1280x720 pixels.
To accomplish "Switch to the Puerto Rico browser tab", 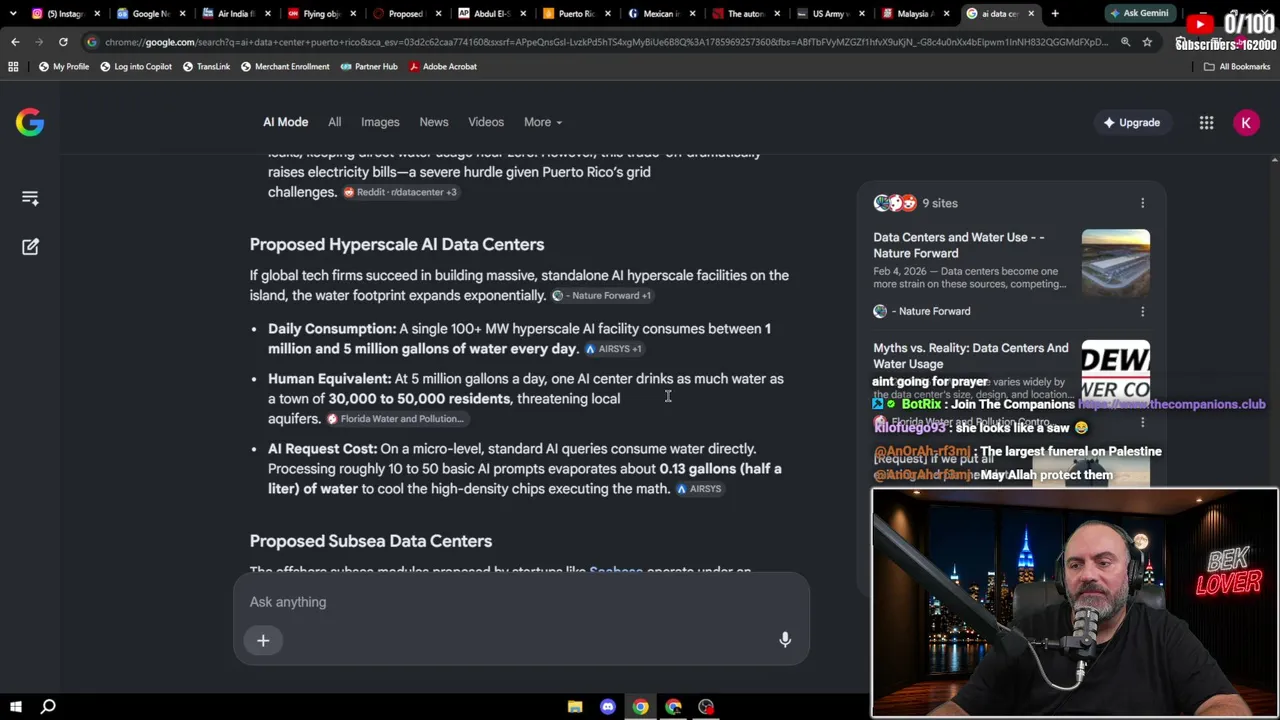I will (575, 14).
